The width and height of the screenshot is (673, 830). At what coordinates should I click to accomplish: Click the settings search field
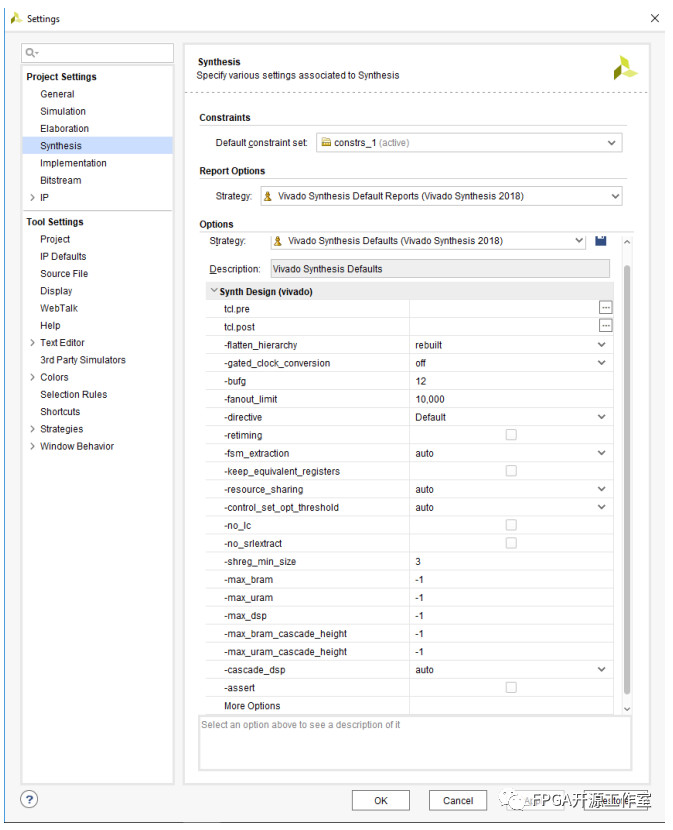(x=97, y=52)
